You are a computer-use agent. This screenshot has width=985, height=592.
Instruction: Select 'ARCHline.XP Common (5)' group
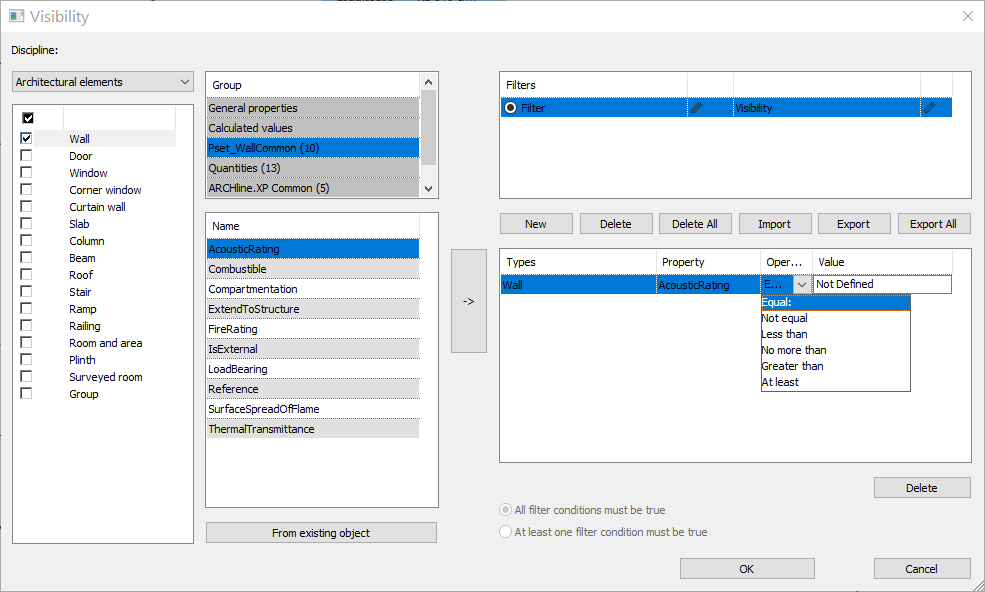pyautogui.click(x=313, y=188)
